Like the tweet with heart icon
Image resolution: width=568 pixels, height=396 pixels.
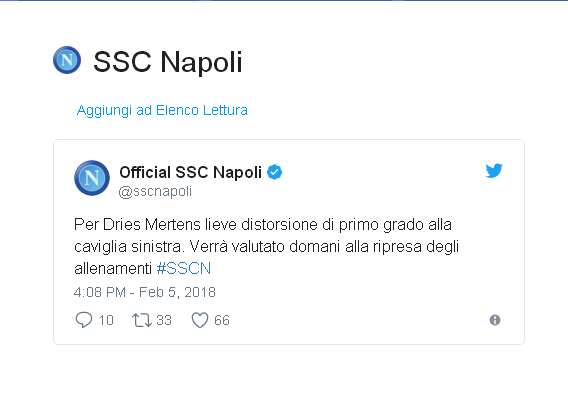pos(200,320)
